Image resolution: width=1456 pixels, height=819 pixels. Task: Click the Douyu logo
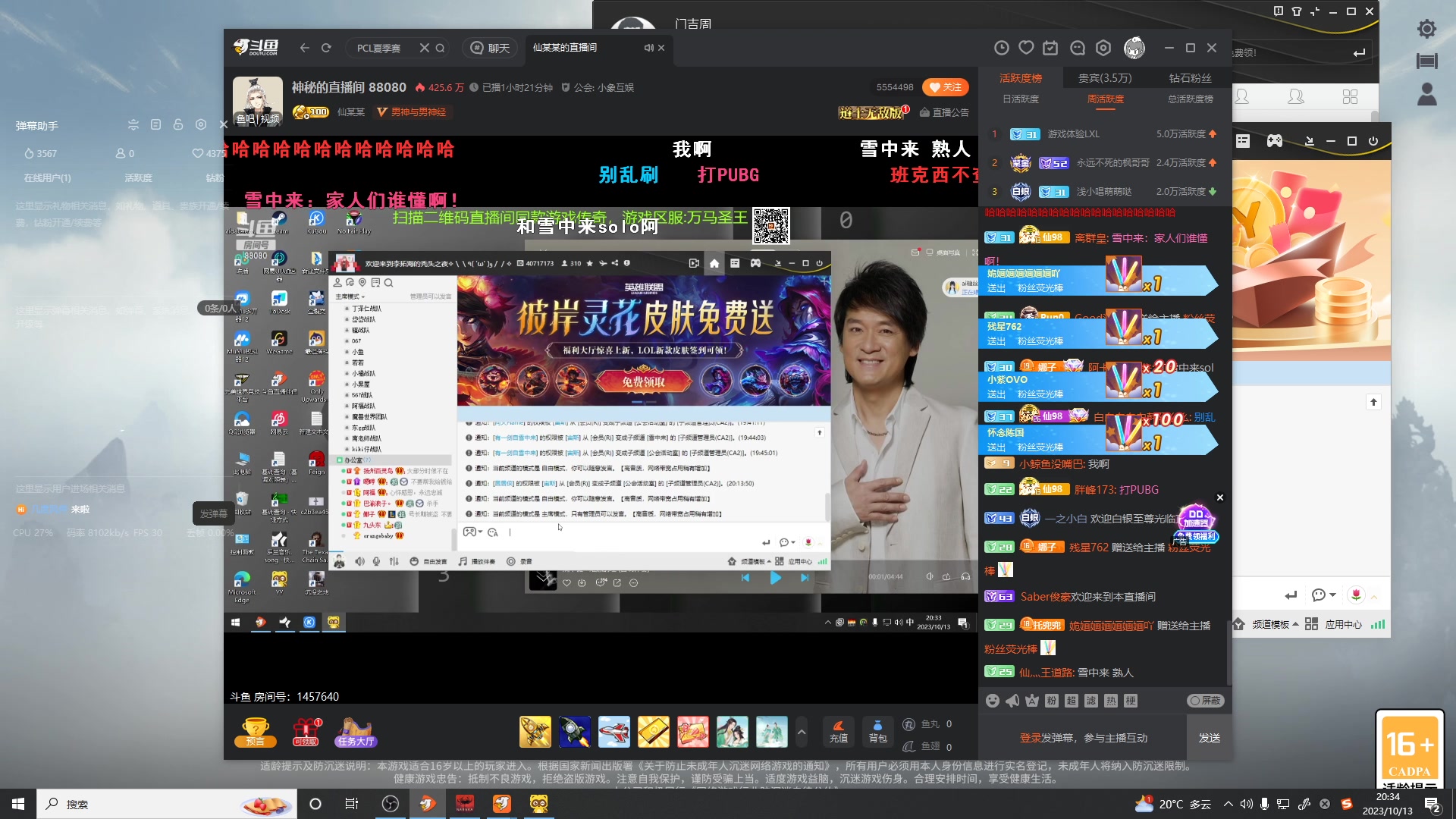click(256, 48)
